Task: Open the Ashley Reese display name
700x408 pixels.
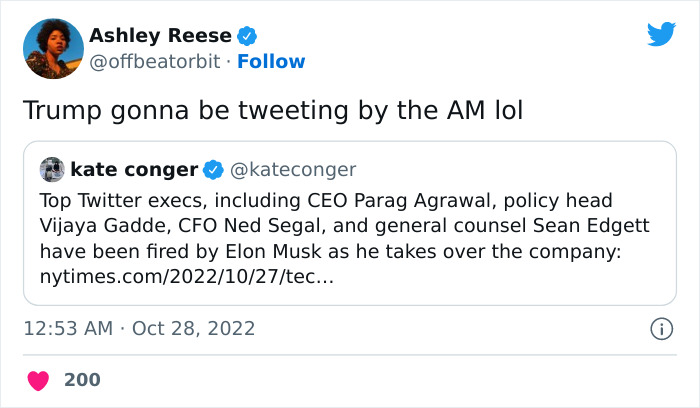Action: [160, 36]
